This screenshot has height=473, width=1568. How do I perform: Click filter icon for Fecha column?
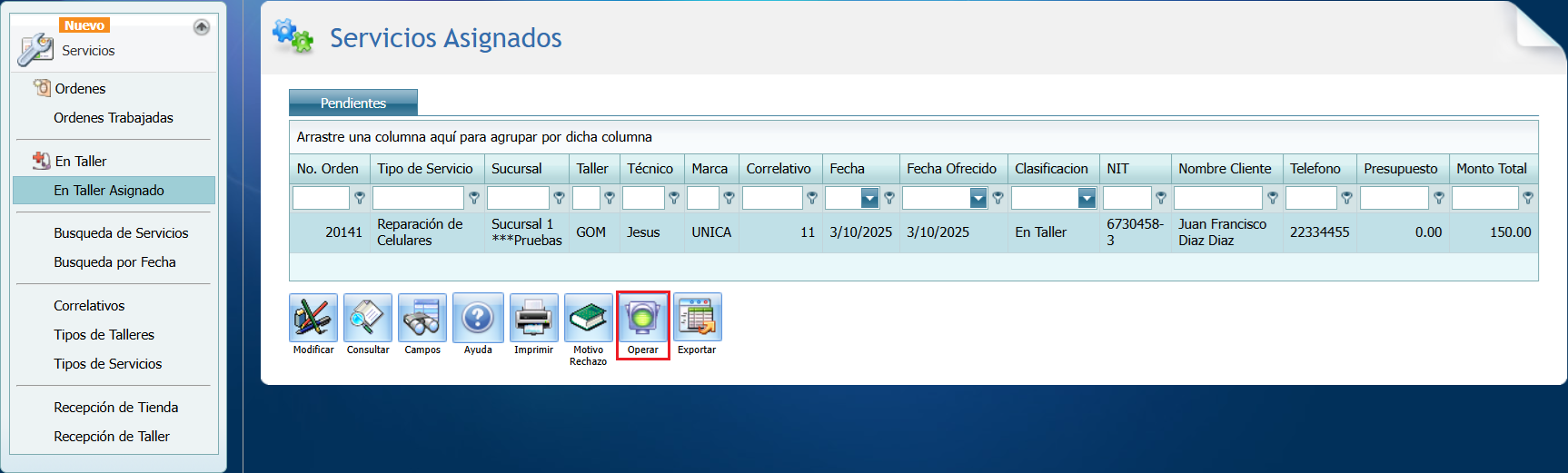[x=889, y=198]
